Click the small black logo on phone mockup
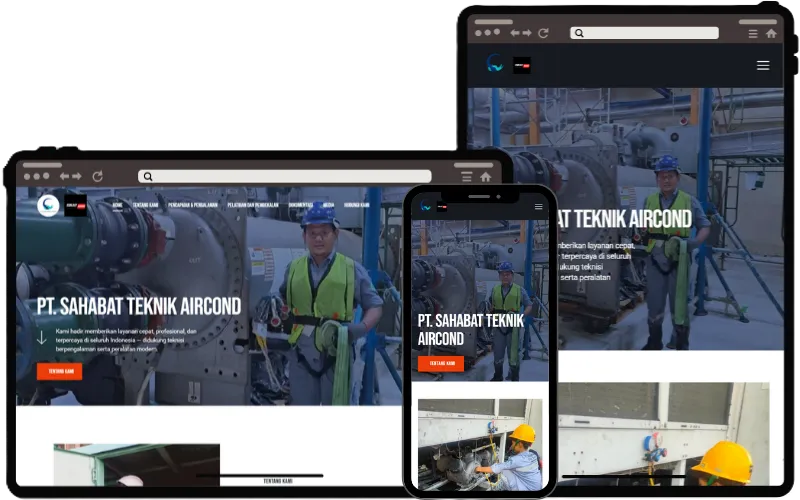The width and height of the screenshot is (800, 500). click(442, 207)
